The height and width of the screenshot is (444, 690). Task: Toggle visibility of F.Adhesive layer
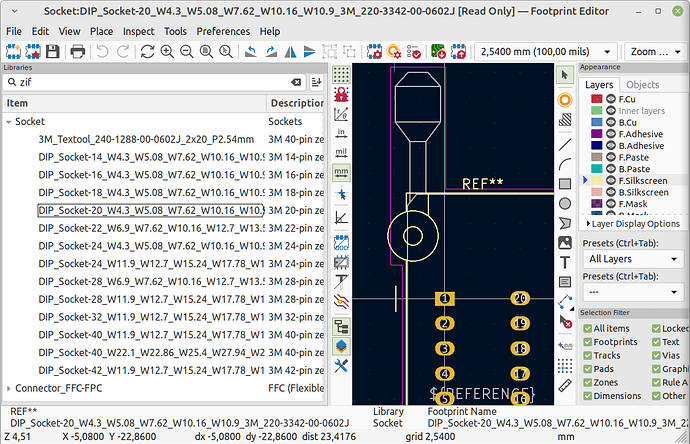pos(611,134)
